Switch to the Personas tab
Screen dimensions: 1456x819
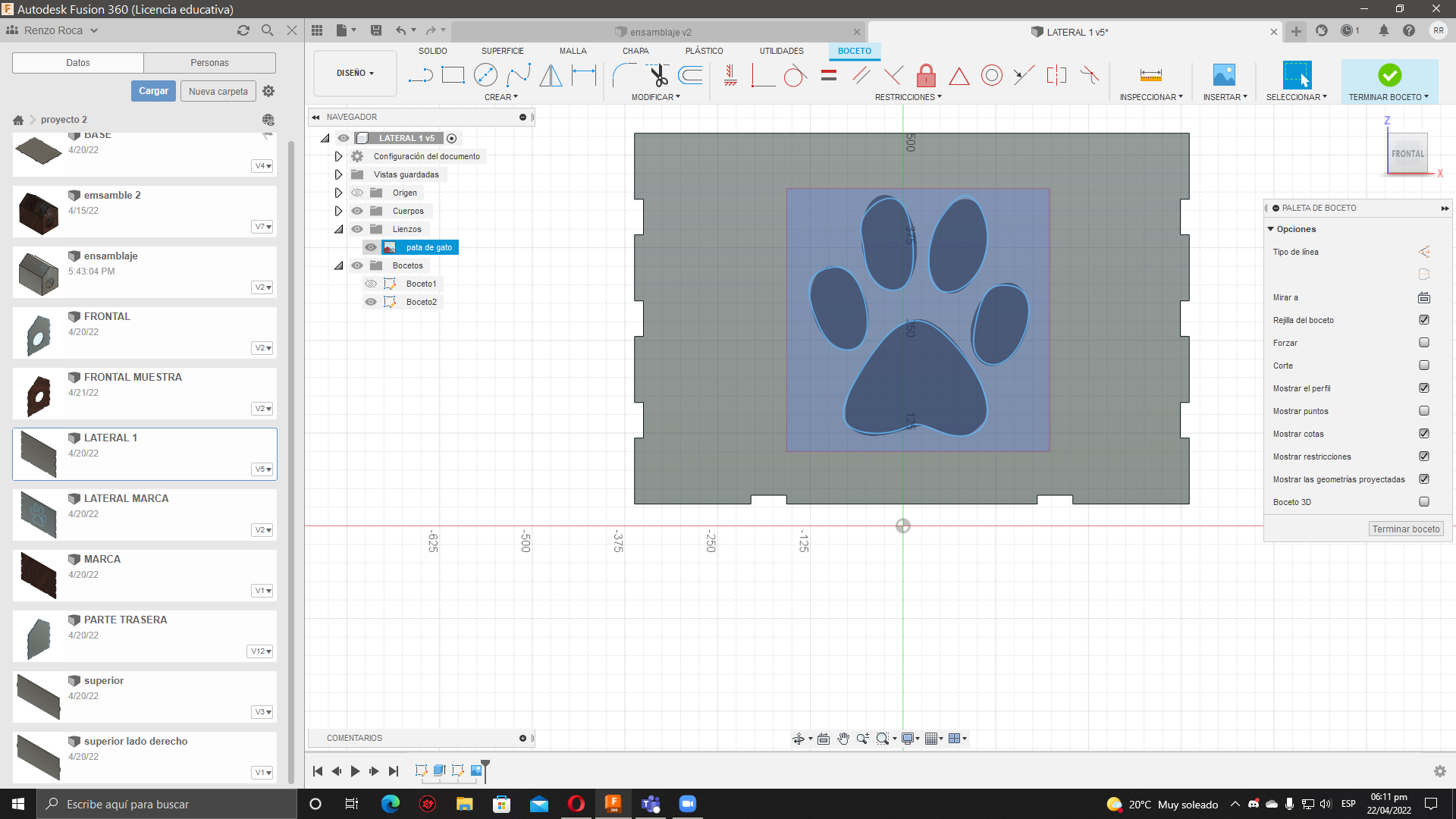(x=209, y=63)
